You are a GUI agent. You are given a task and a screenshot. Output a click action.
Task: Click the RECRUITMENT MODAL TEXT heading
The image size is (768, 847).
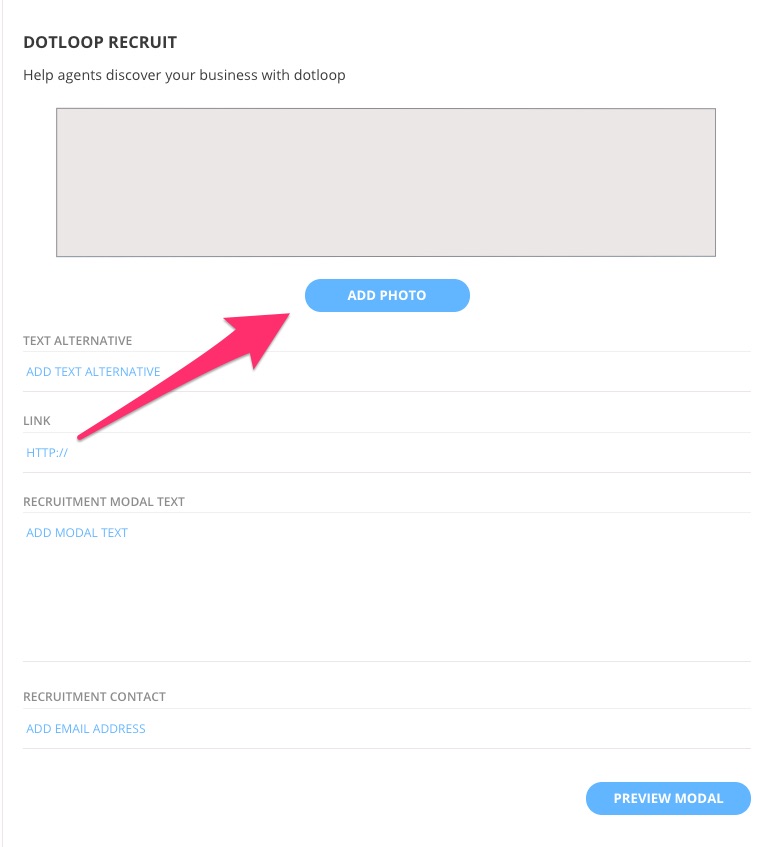tap(103, 501)
